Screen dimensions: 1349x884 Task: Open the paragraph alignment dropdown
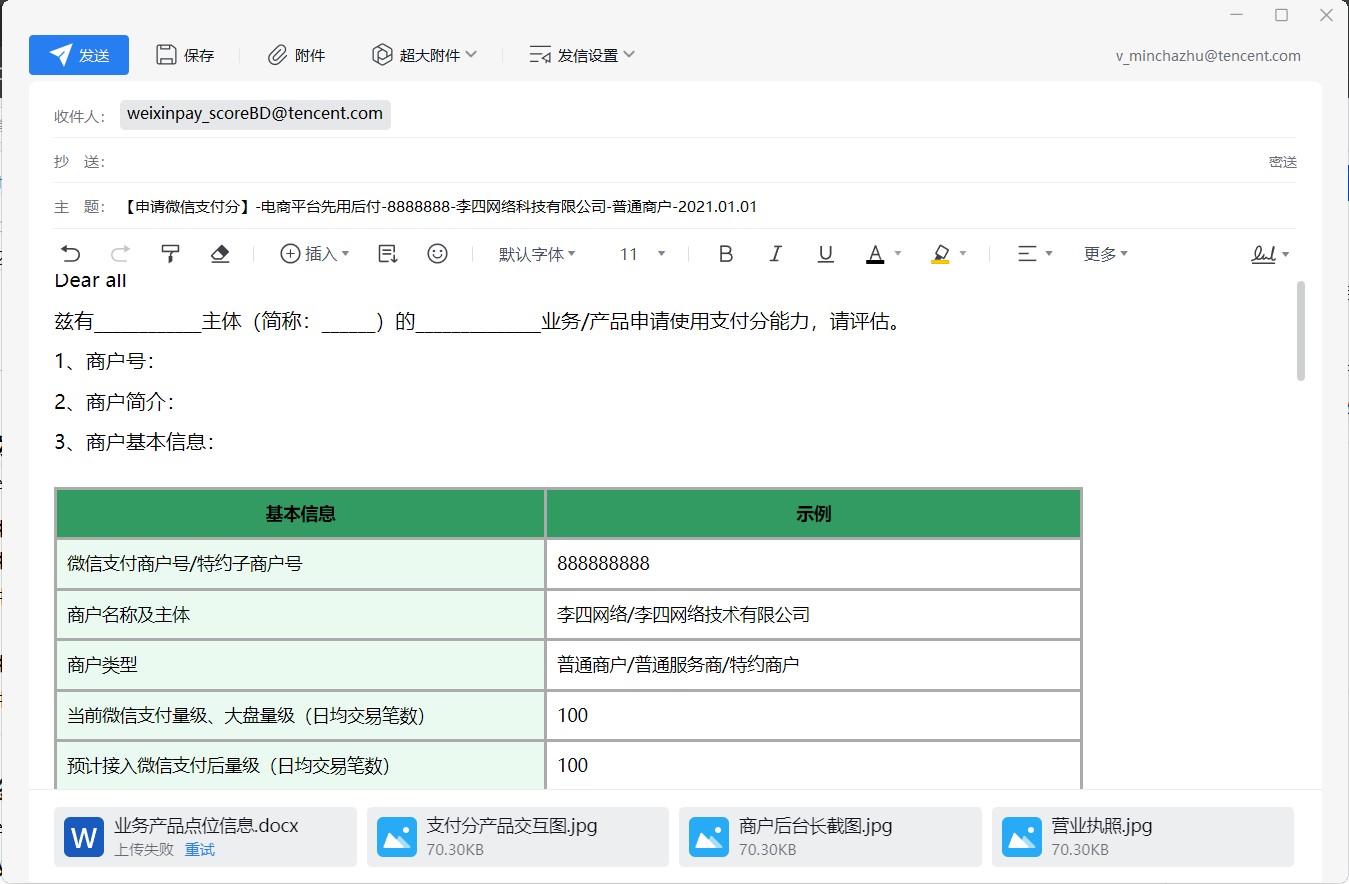[x=1035, y=254]
